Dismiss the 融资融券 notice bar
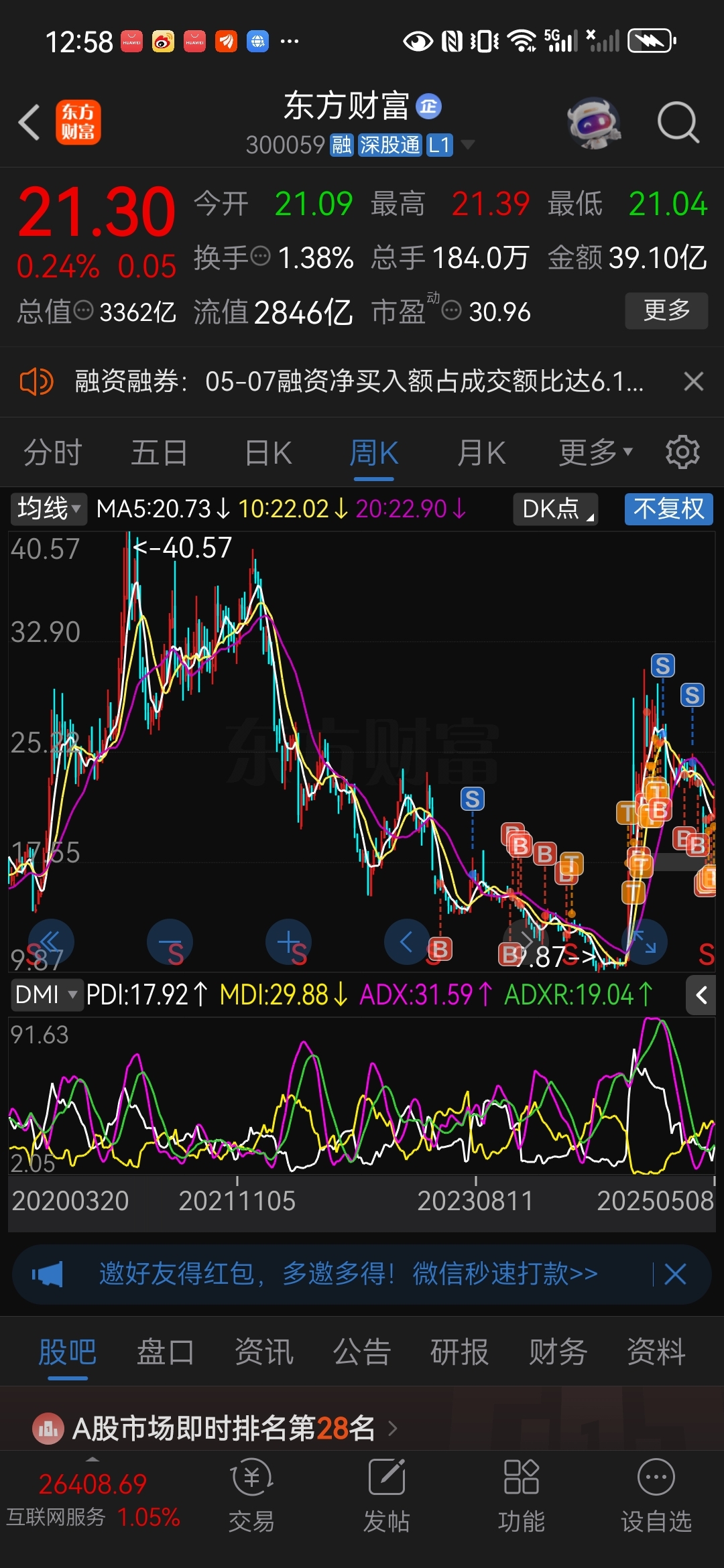Image resolution: width=724 pixels, height=1568 pixels. click(x=693, y=381)
